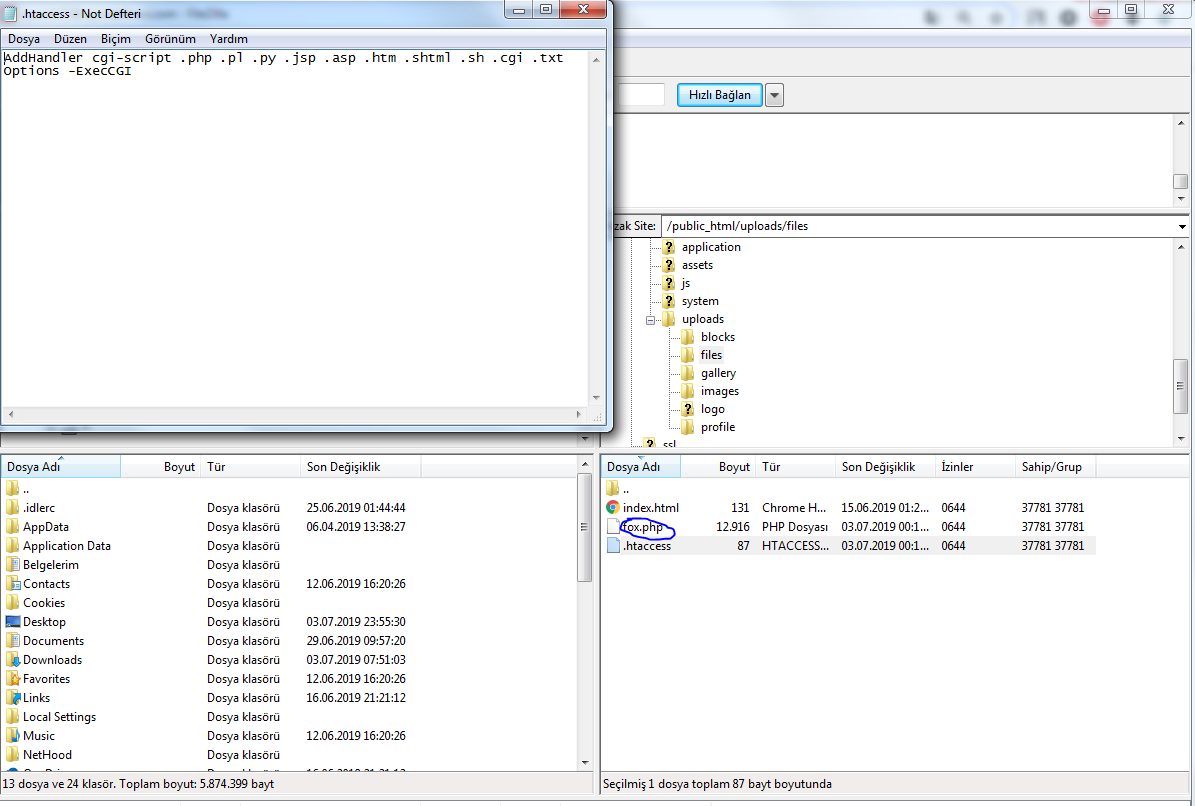
Task: Open the Biçim menu in Notepad
Action: pos(116,39)
